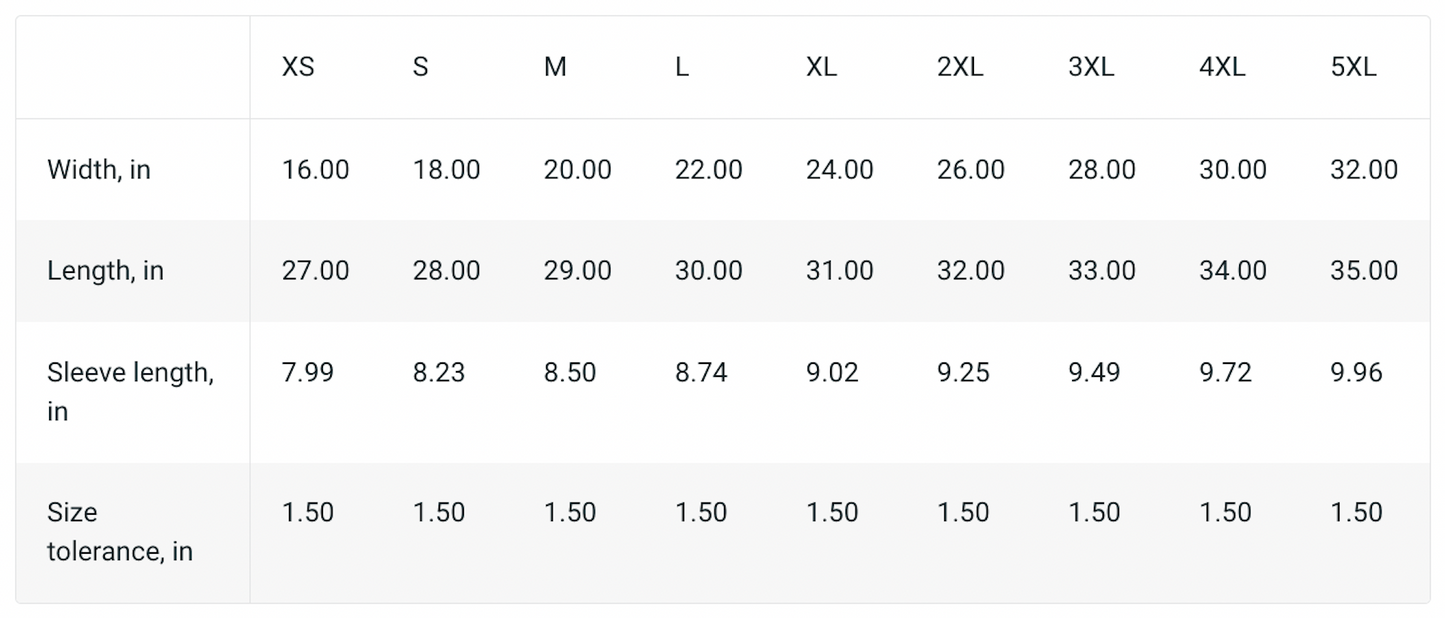
Task: Select sleeve length value 7.99
Action: click(x=307, y=373)
